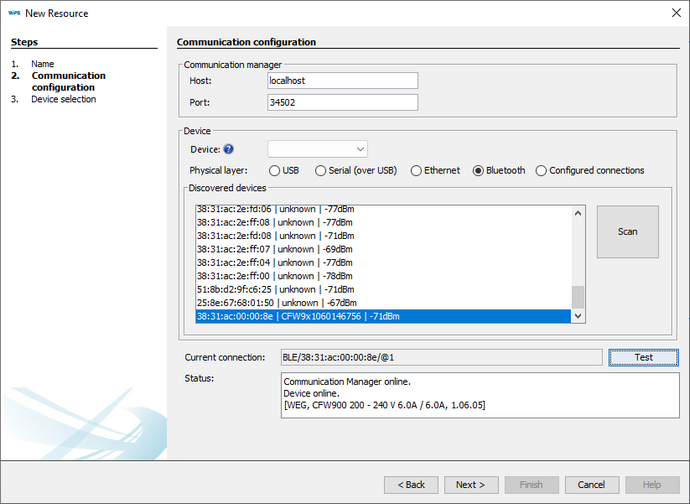Select the Ethernet radio button

(417, 171)
